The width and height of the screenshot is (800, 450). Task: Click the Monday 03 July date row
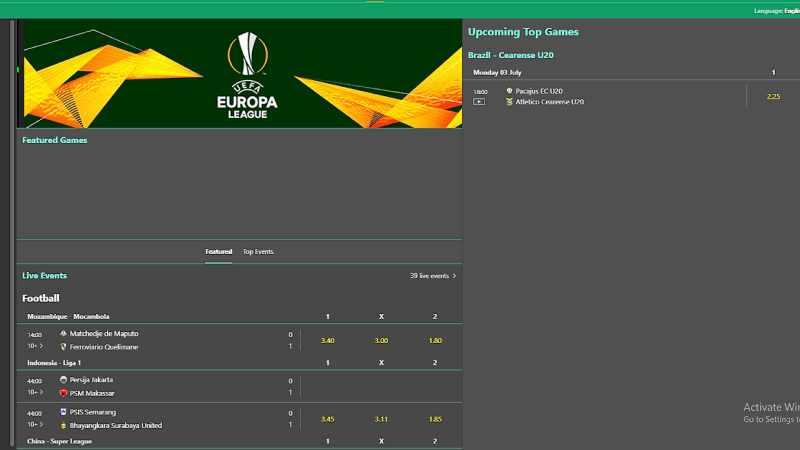tap(497, 72)
